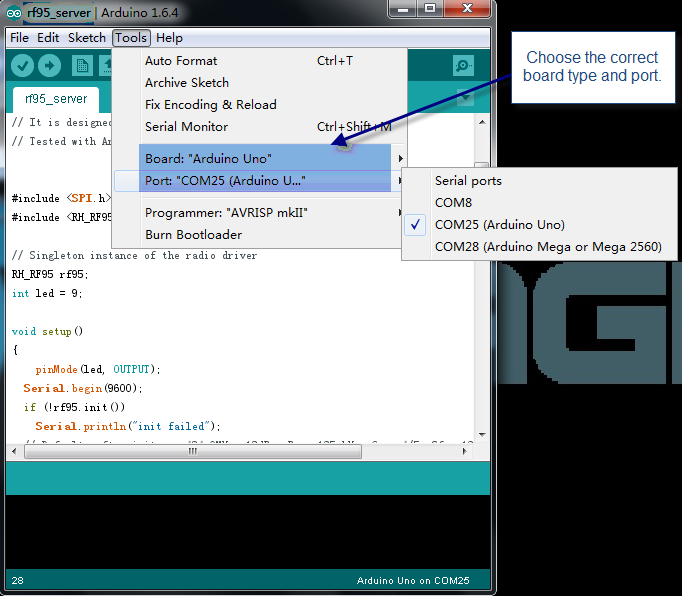Image resolution: width=682 pixels, height=596 pixels.
Task: Select Fix Encoding & Reload
Action: pos(259,105)
